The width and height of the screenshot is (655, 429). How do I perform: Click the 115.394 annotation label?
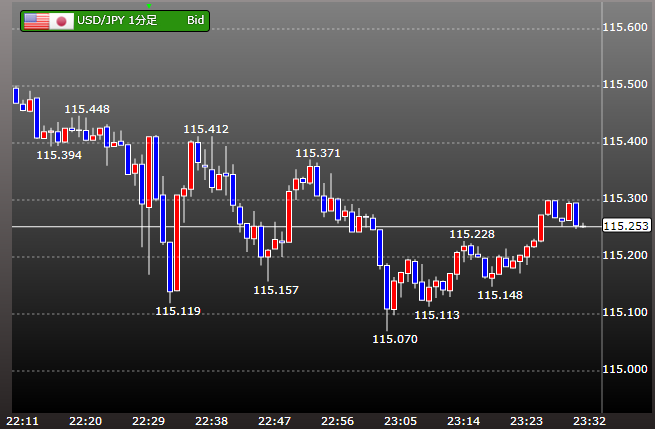59,154
